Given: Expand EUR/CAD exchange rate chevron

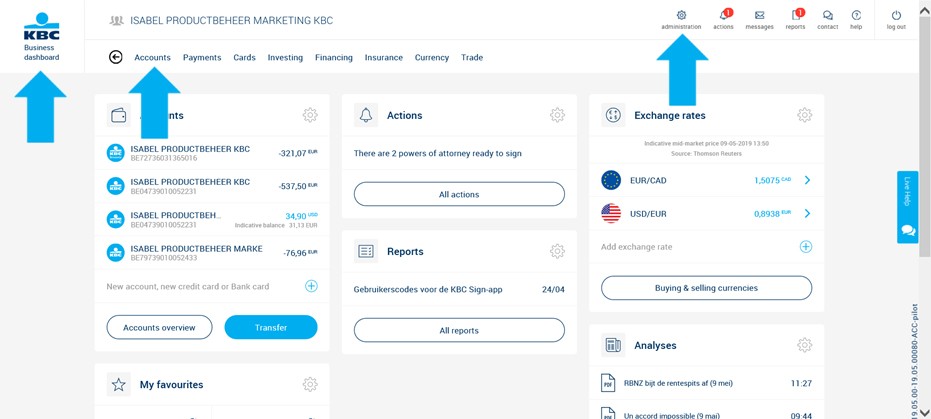Looking at the screenshot, I should (808, 180).
